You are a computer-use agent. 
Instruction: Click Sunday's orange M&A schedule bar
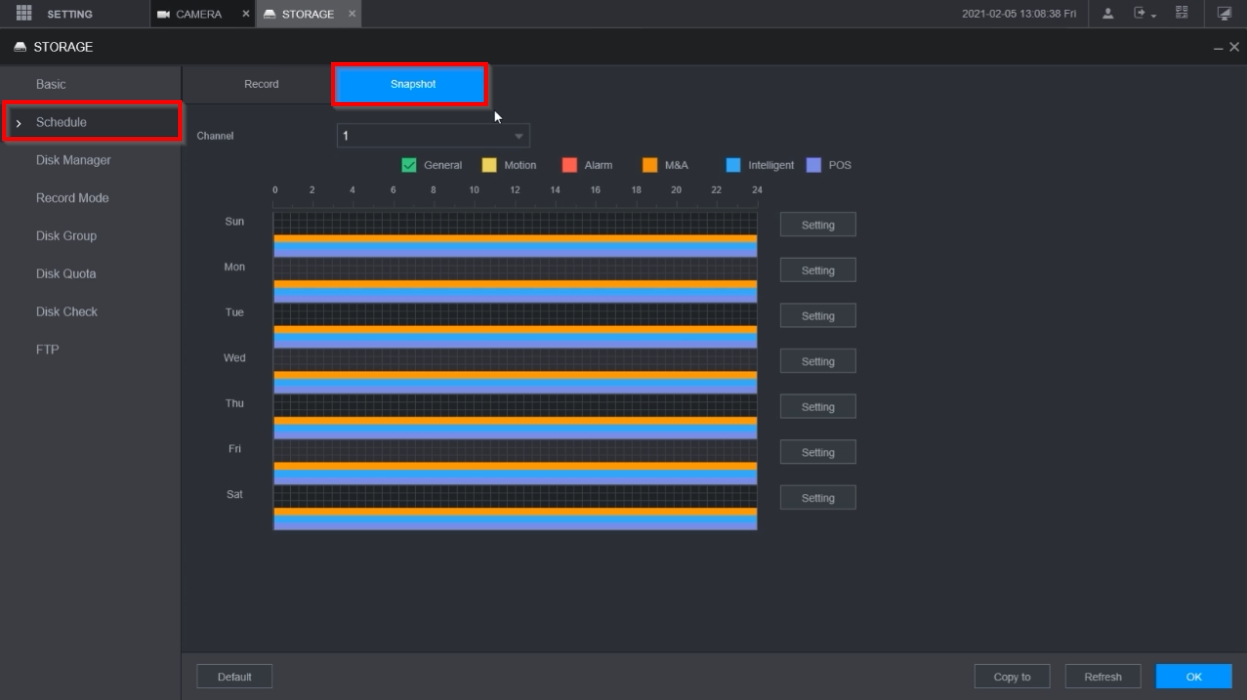pos(515,239)
